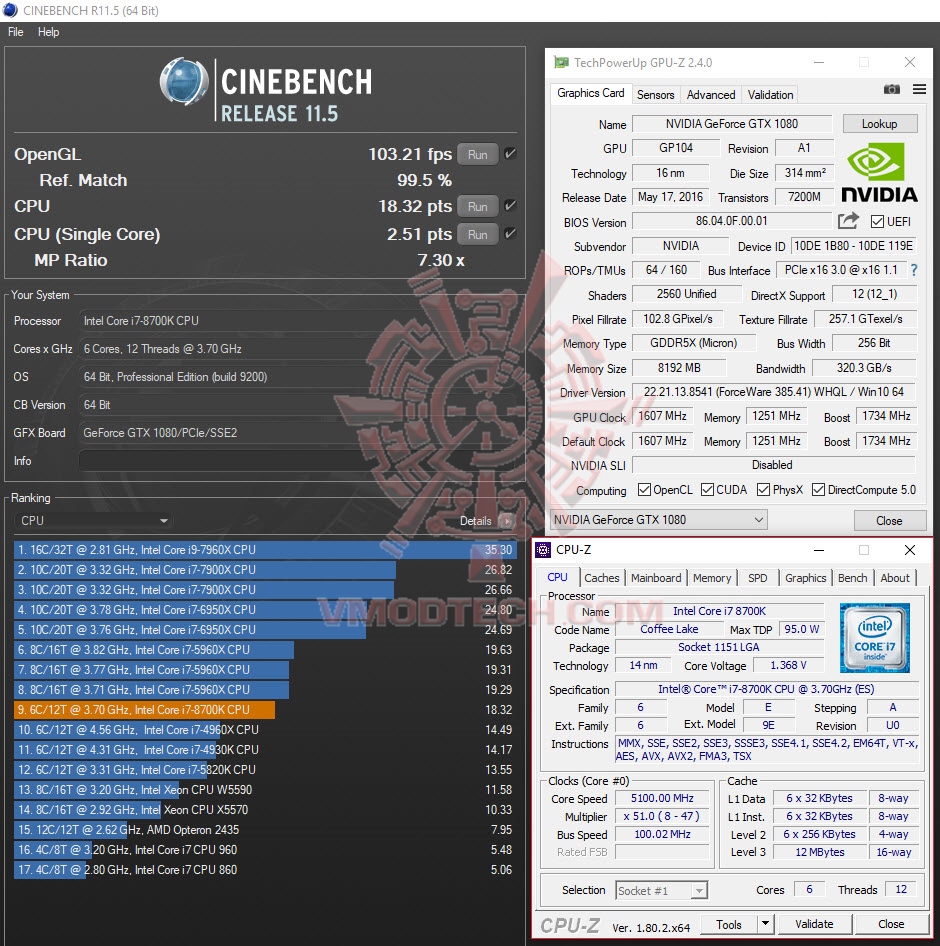Click the Details label in Ranking

point(476,521)
